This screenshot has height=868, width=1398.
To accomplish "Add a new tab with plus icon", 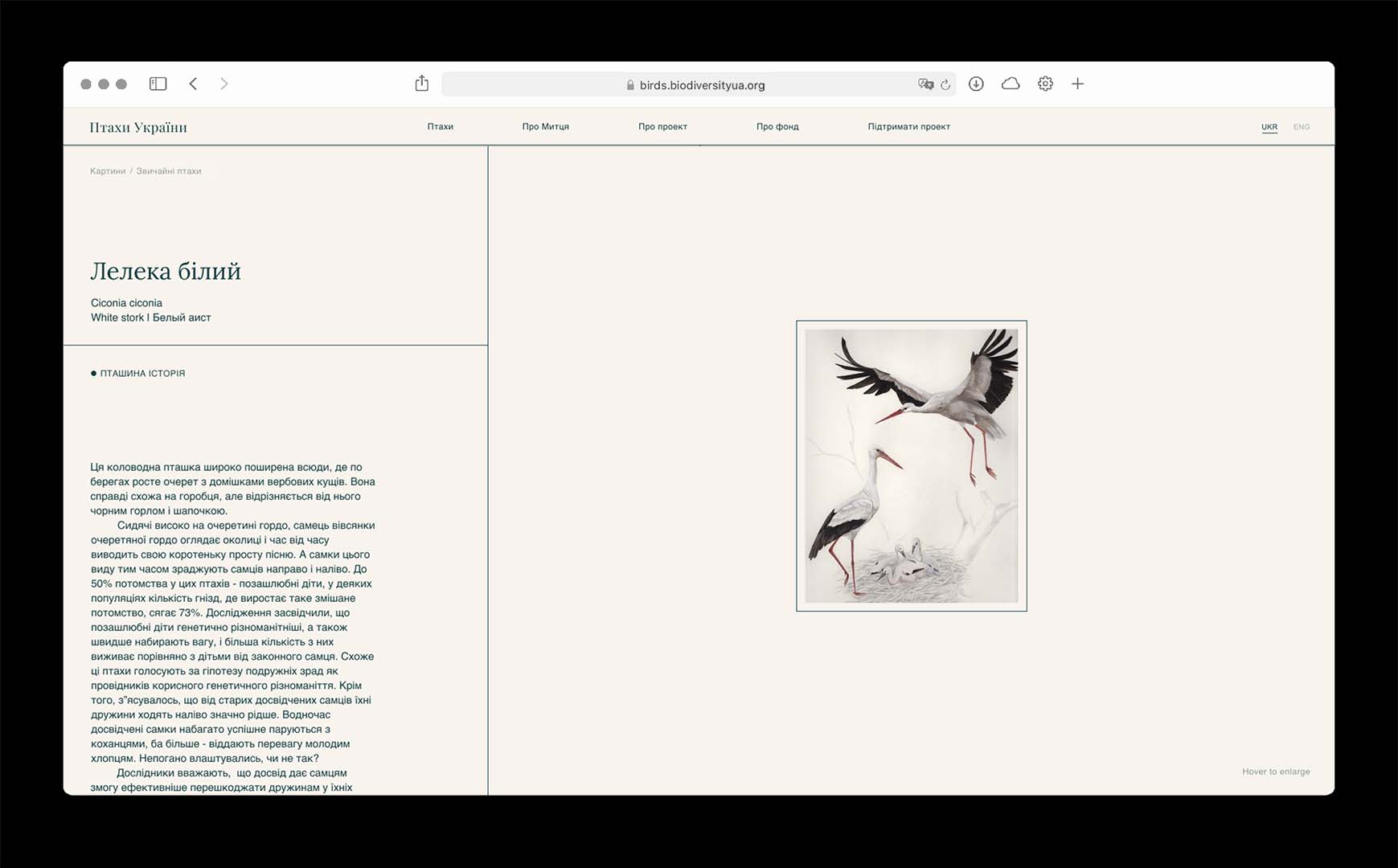I will pos(1078,84).
